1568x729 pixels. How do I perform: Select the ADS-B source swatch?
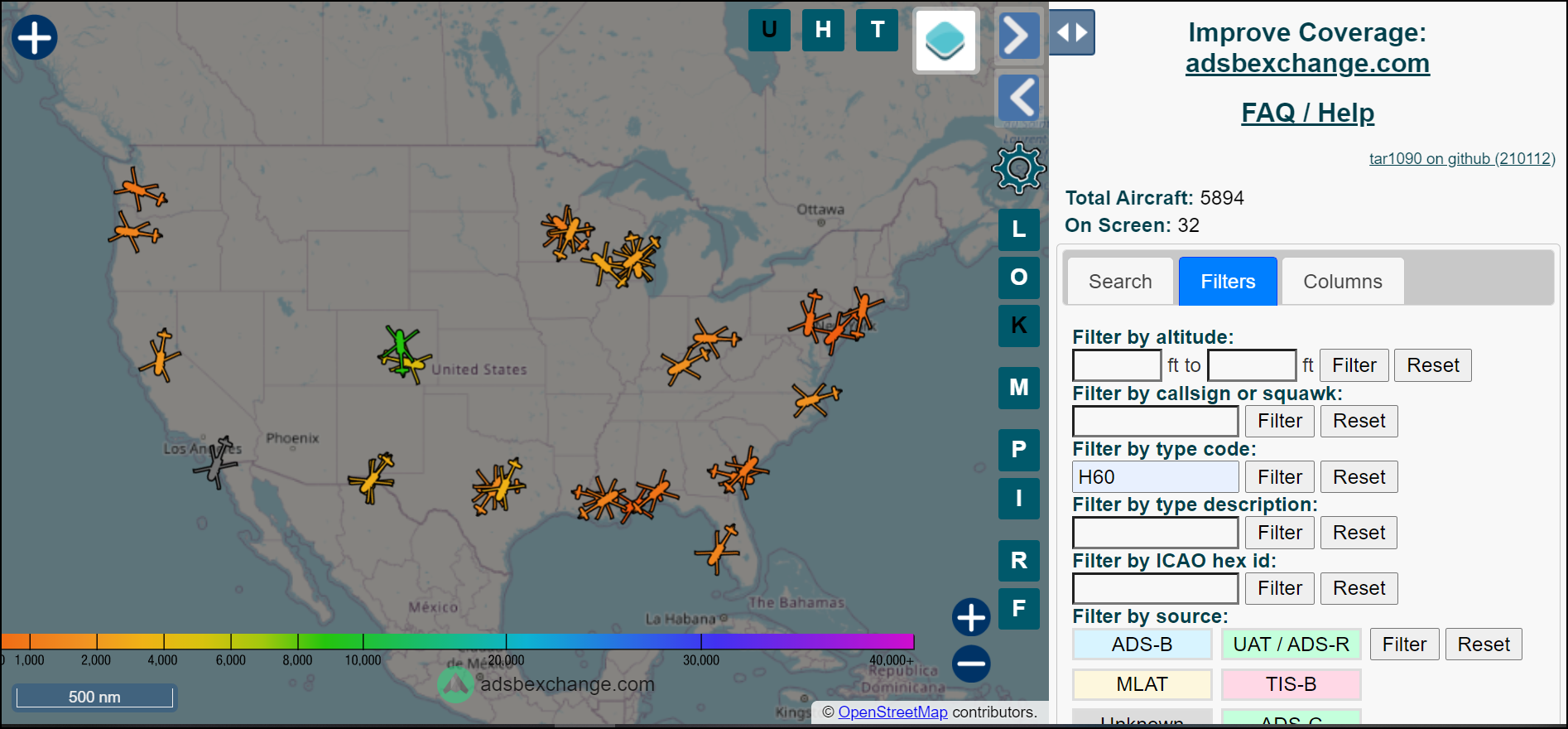1142,645
